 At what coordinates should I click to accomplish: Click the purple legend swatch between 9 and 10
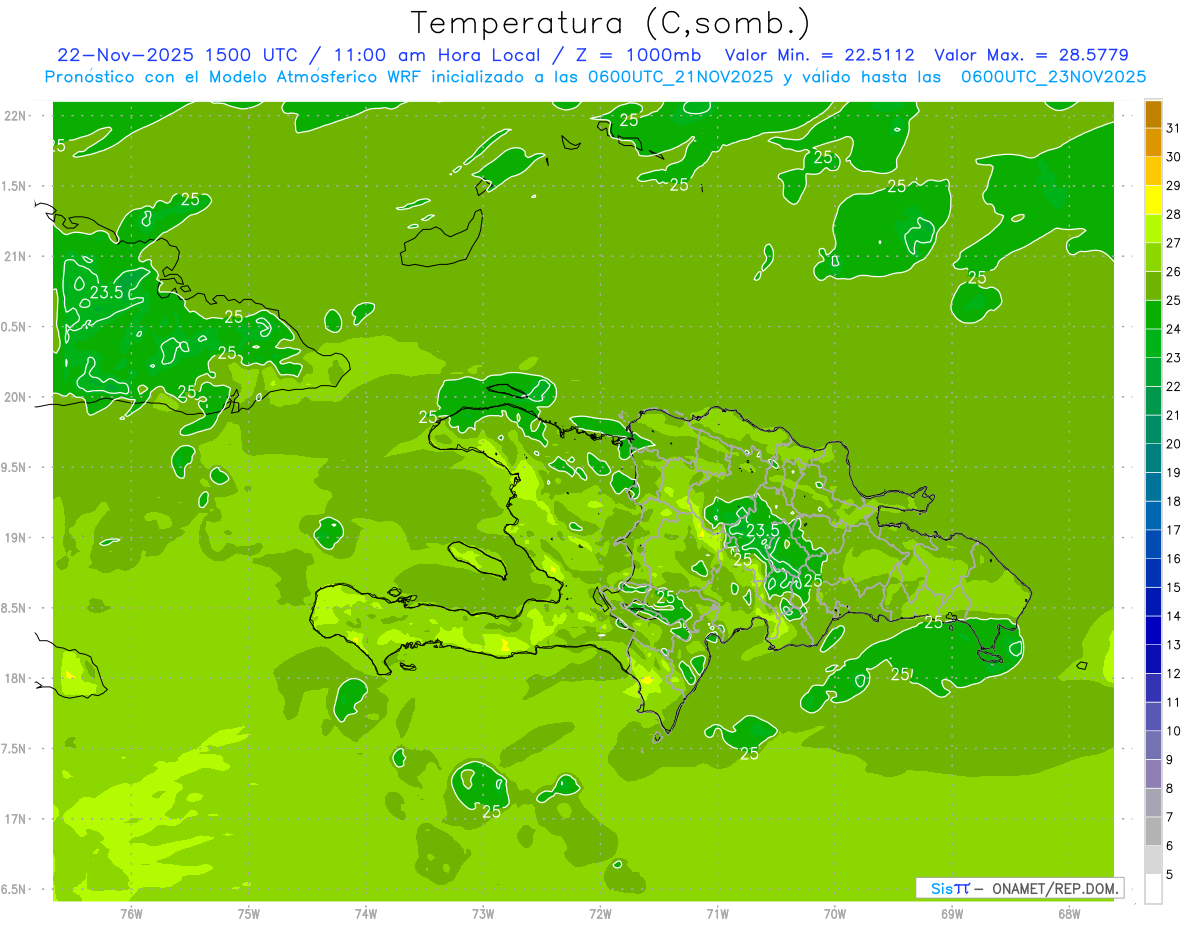point(1153,745)
